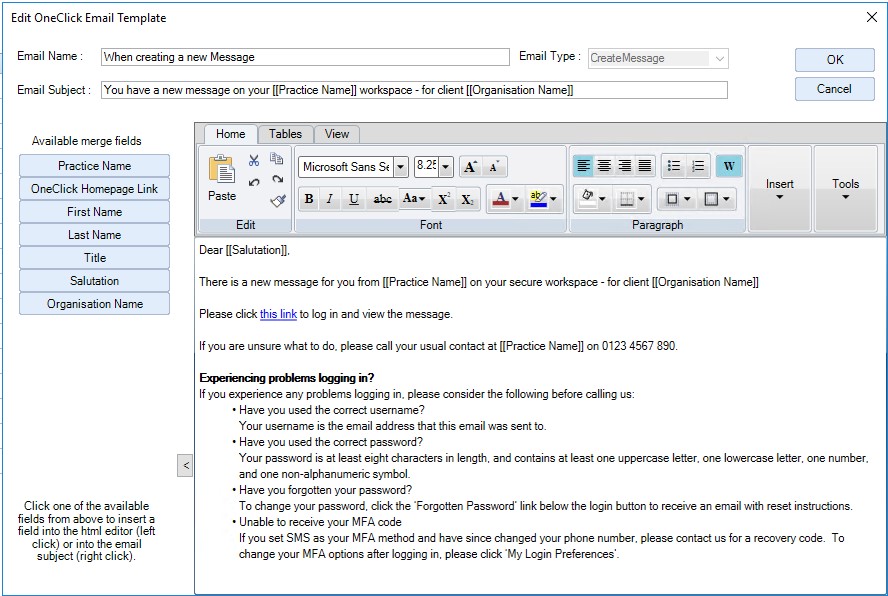Follow the 'this link' hyperlink

coord(278,314)
